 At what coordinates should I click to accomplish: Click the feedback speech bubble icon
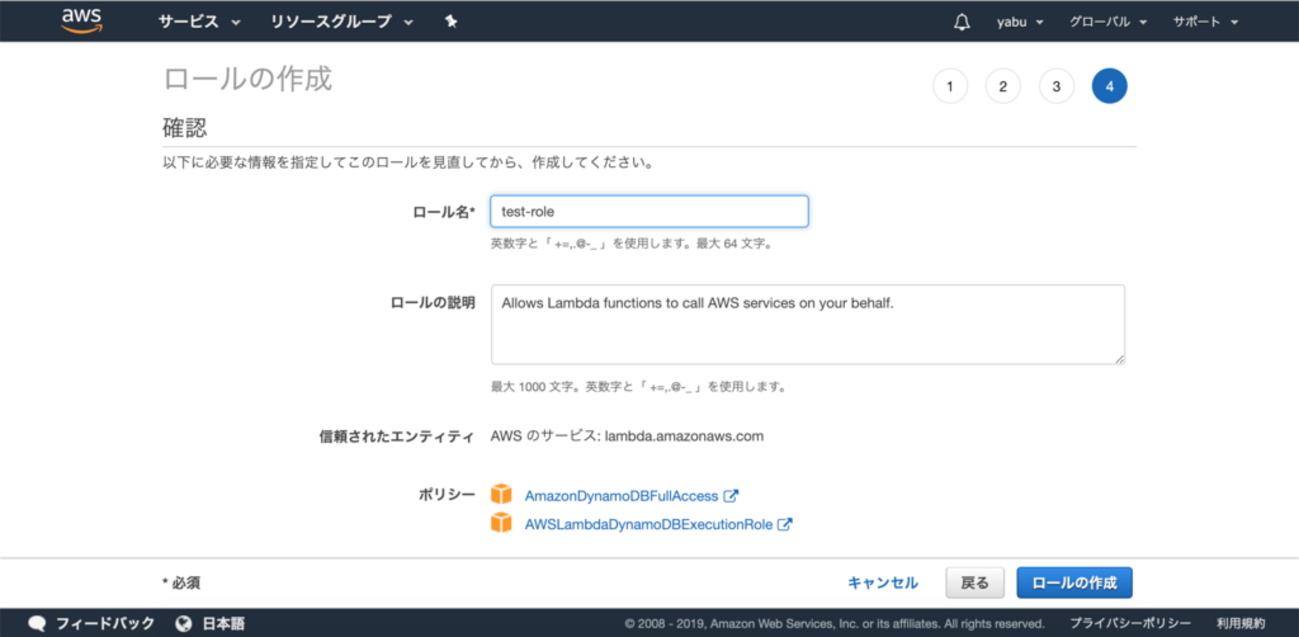click(x=37, y=623)
